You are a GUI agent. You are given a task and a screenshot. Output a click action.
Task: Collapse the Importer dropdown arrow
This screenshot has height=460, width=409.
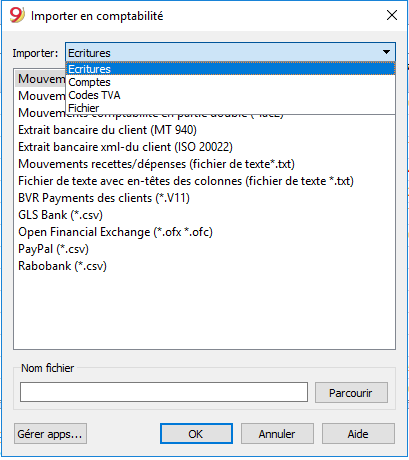tap(386, 52)
